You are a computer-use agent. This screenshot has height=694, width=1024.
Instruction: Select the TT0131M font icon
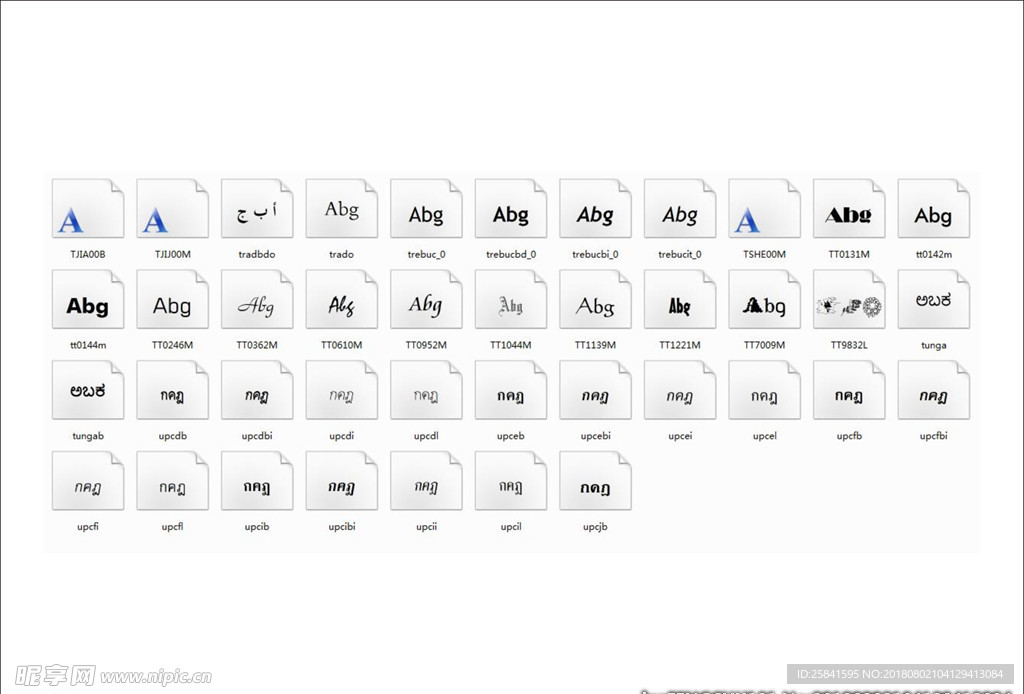pyautogui.click(x=849, y=209)
